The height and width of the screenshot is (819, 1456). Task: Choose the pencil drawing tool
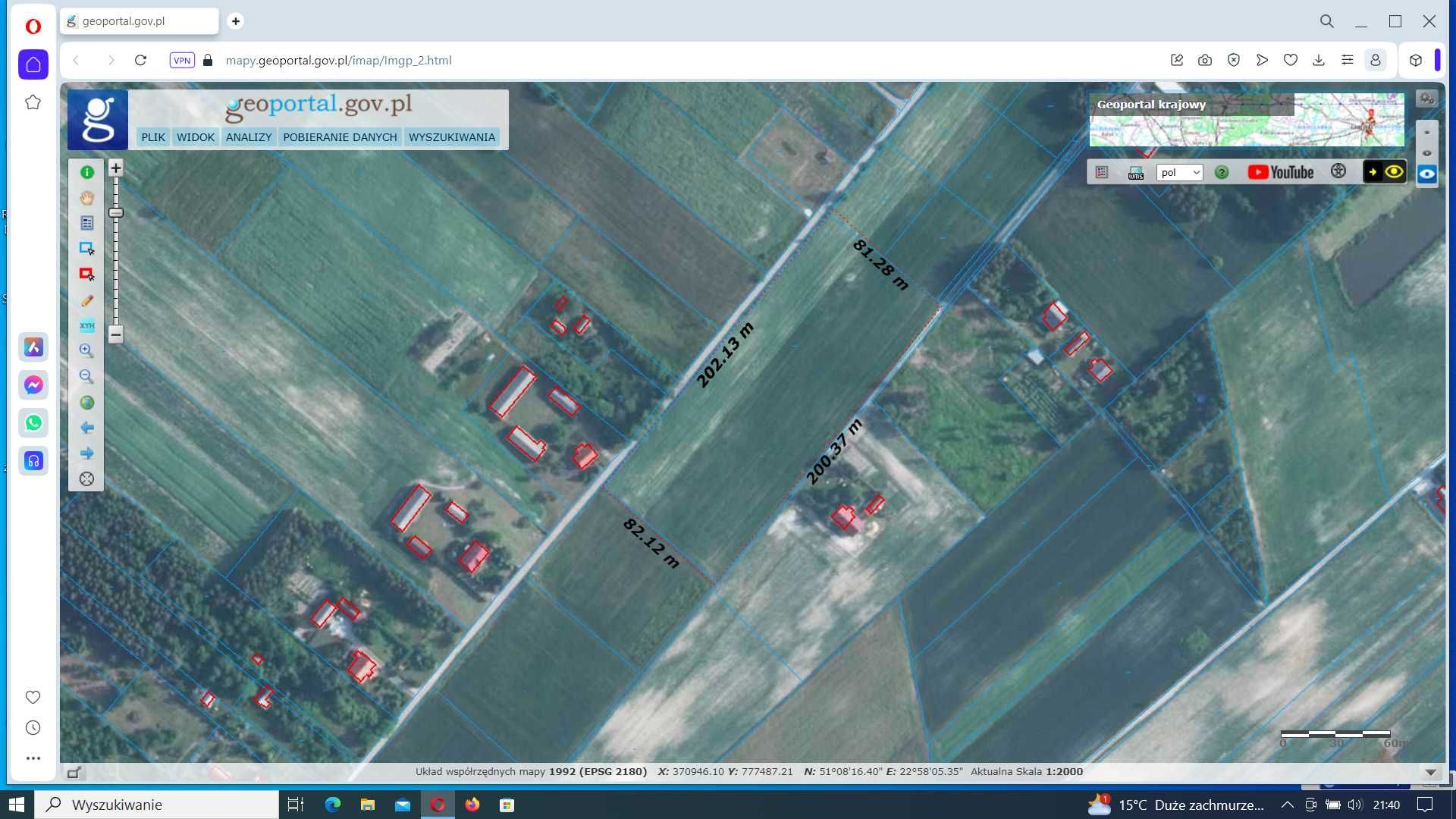point(86,300)
